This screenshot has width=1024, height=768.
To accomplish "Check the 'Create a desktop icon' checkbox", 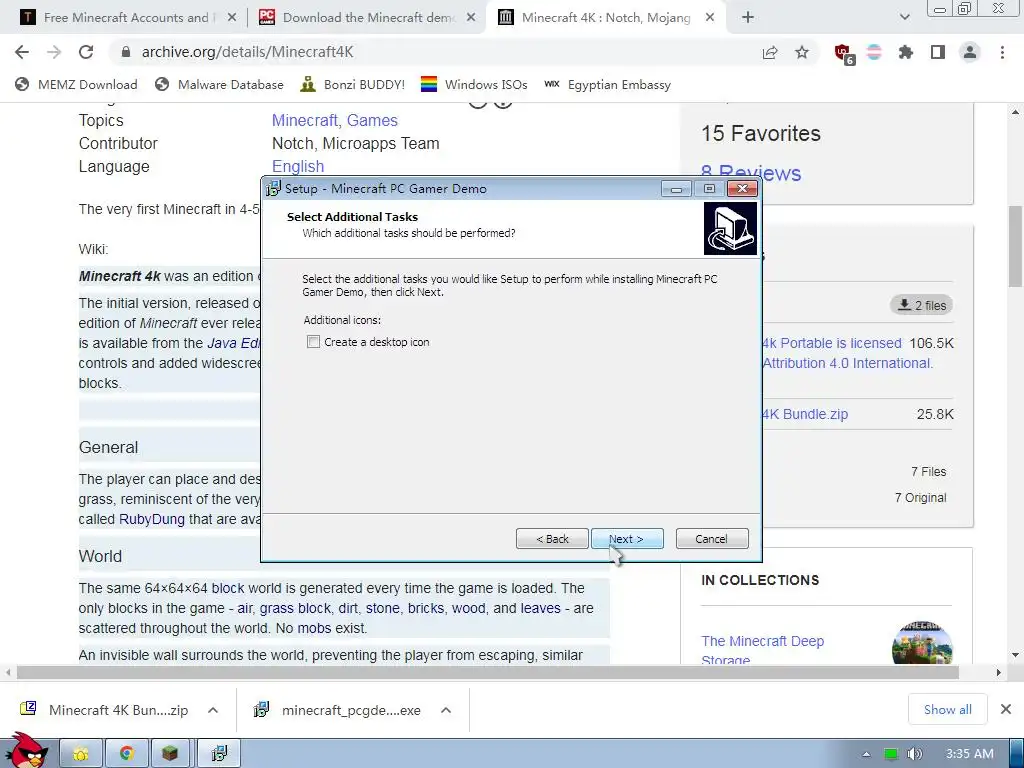I will pos(313,342).
